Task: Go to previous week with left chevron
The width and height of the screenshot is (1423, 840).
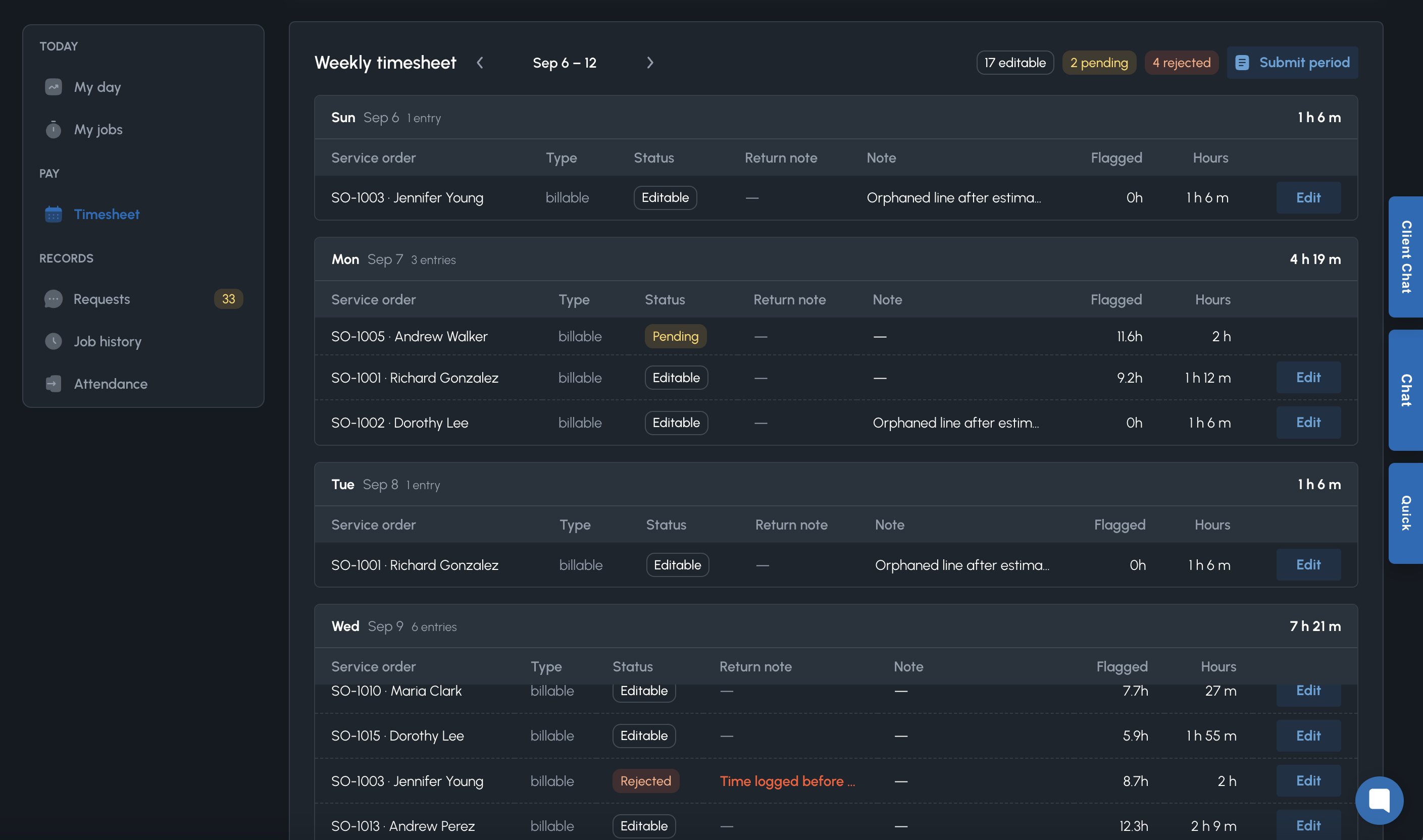Action: coord(480,63)
